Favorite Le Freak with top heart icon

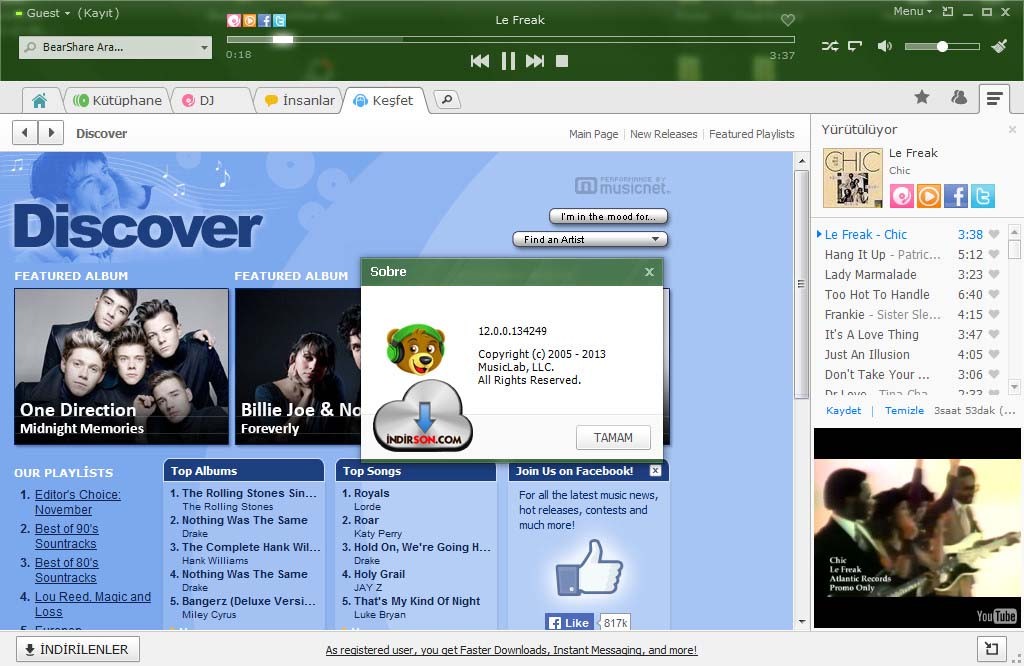coord(788,20)
